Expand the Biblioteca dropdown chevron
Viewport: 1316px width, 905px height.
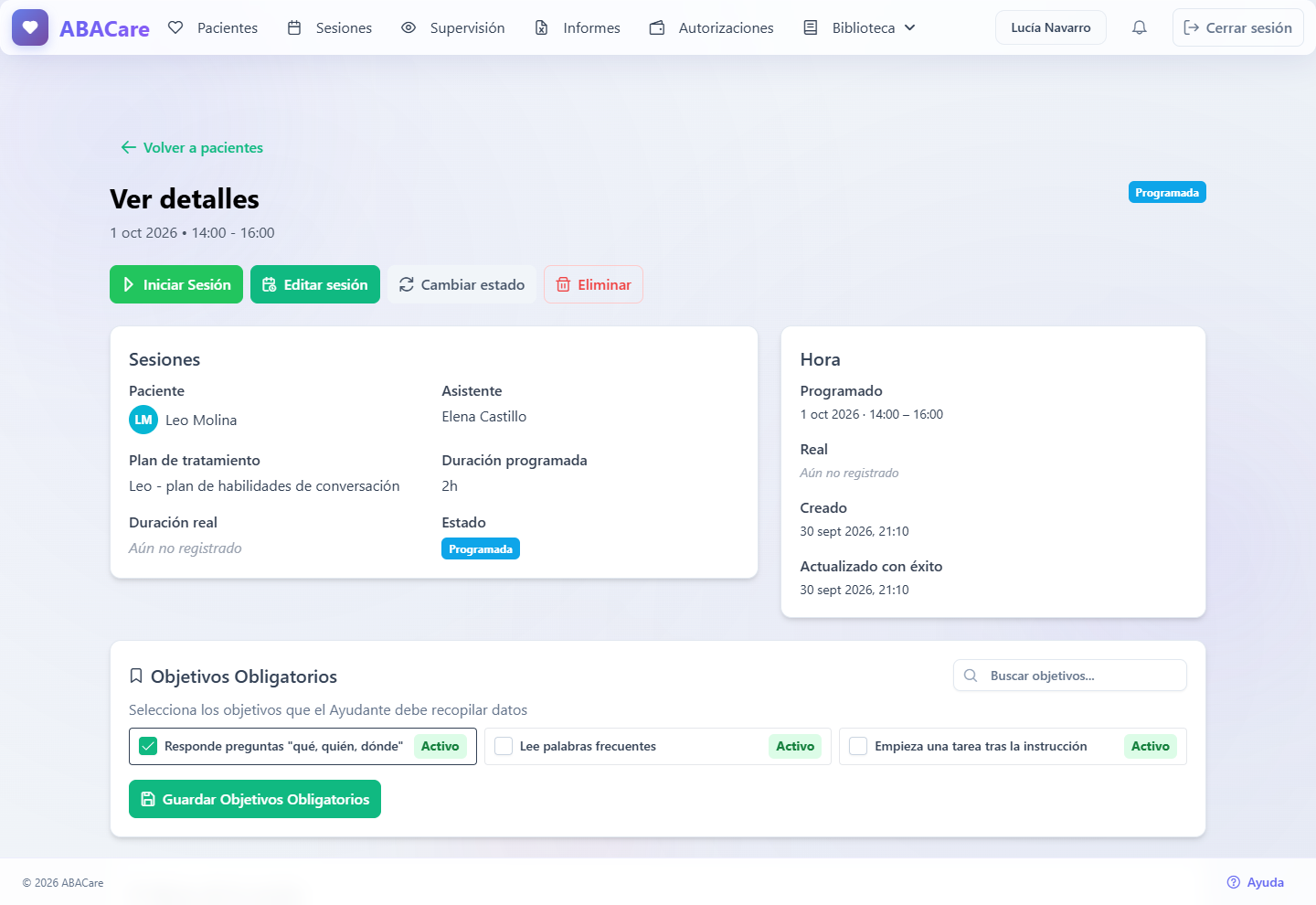click(x=910, y=27)
